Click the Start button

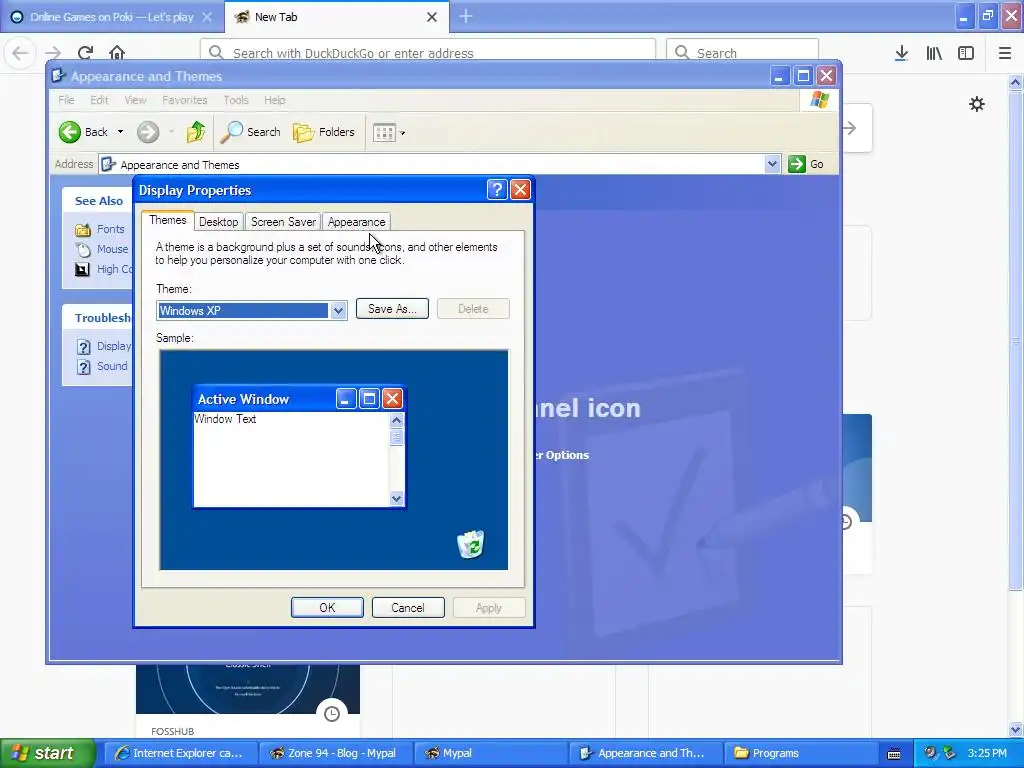tap(47, 753)
